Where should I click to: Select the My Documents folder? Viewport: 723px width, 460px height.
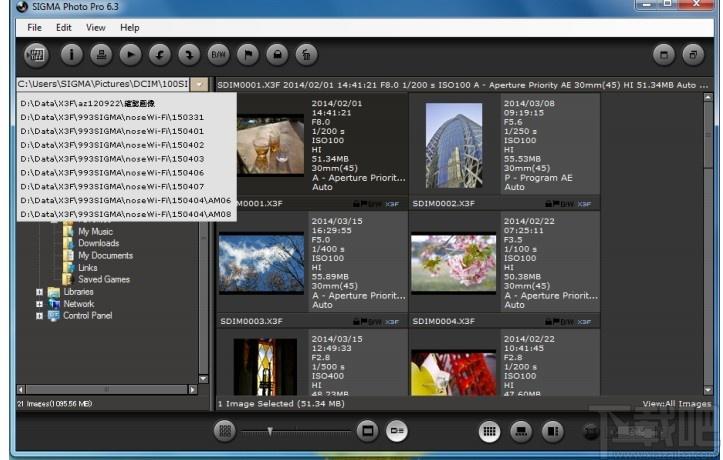[105, 255]
